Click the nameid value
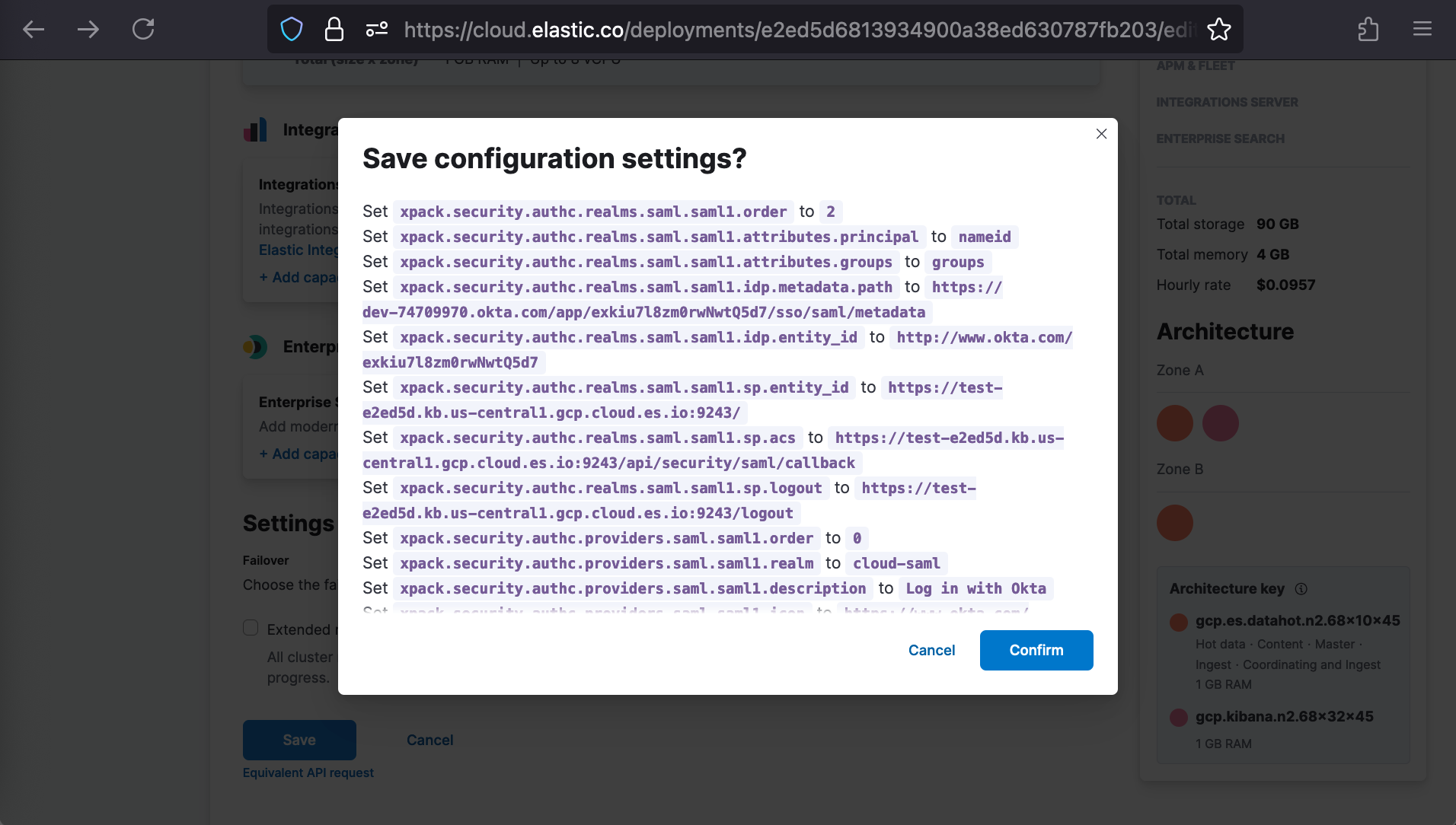Screen dimensions: 1456x825 pyautogui.click(x=985, y=237)
